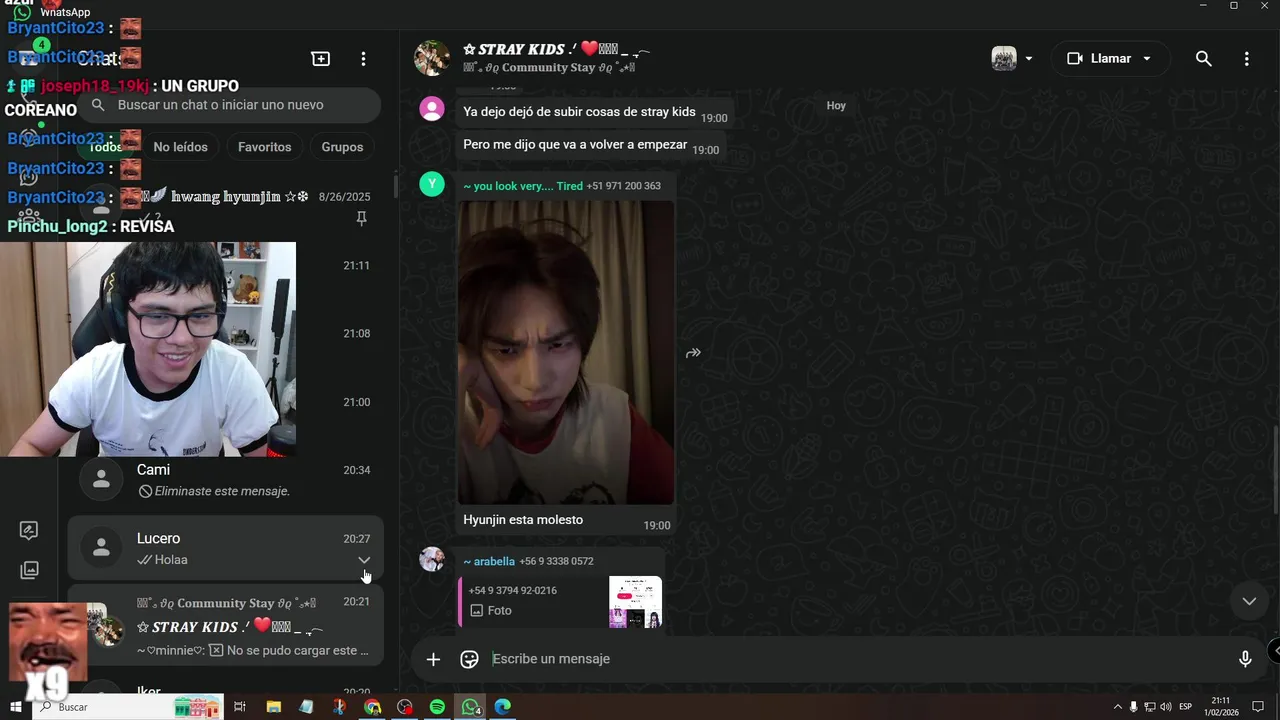
Task: Open arabella's profile avatar
Action: (x=432, y=559)
